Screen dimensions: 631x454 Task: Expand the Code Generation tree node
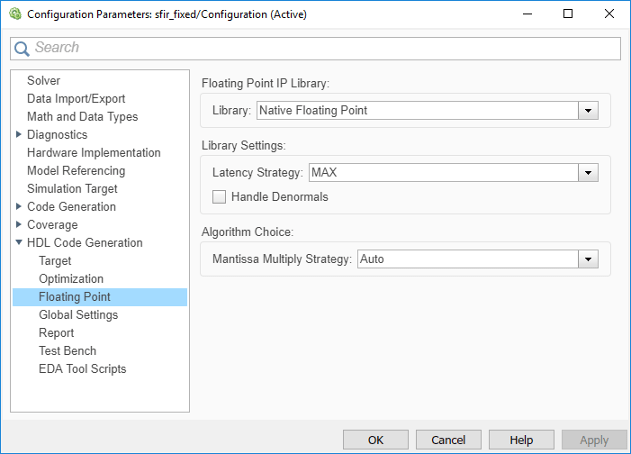tap(19, 207)
